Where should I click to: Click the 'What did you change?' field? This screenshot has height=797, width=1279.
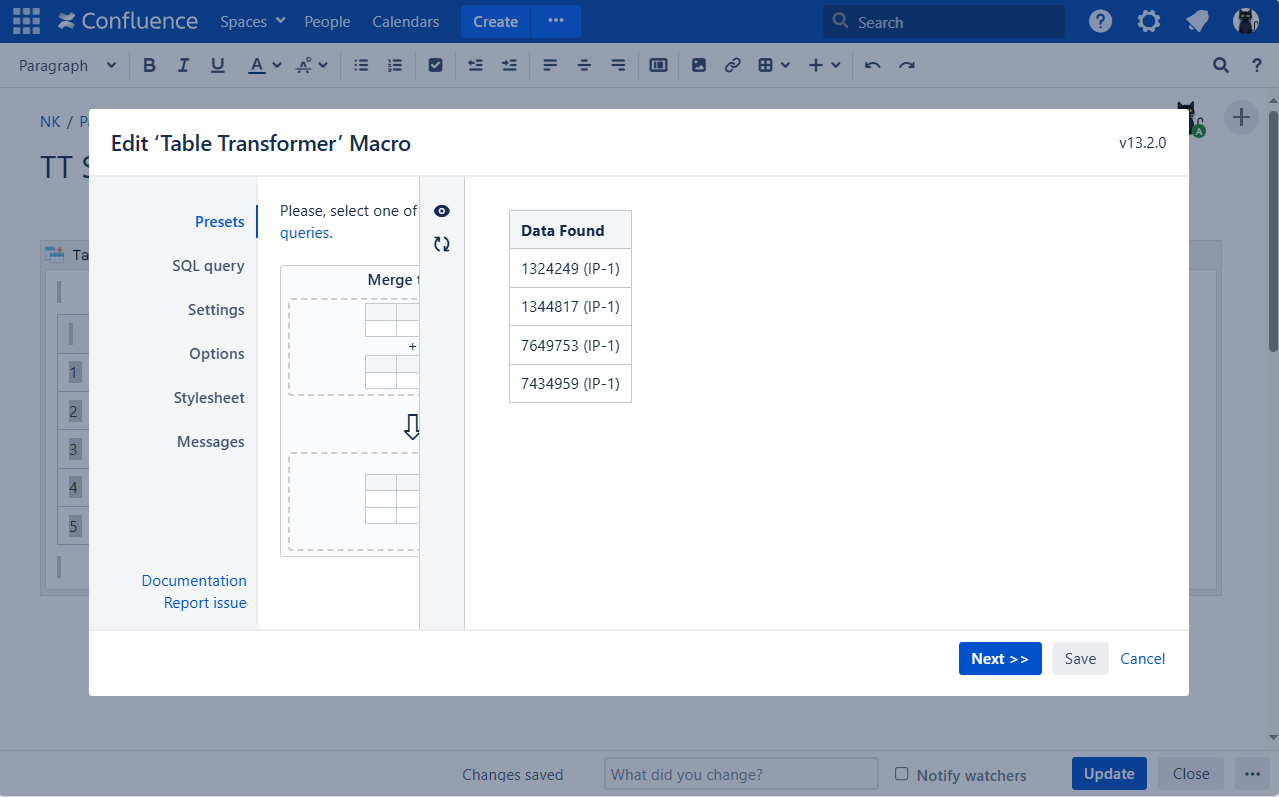(740, 774)
